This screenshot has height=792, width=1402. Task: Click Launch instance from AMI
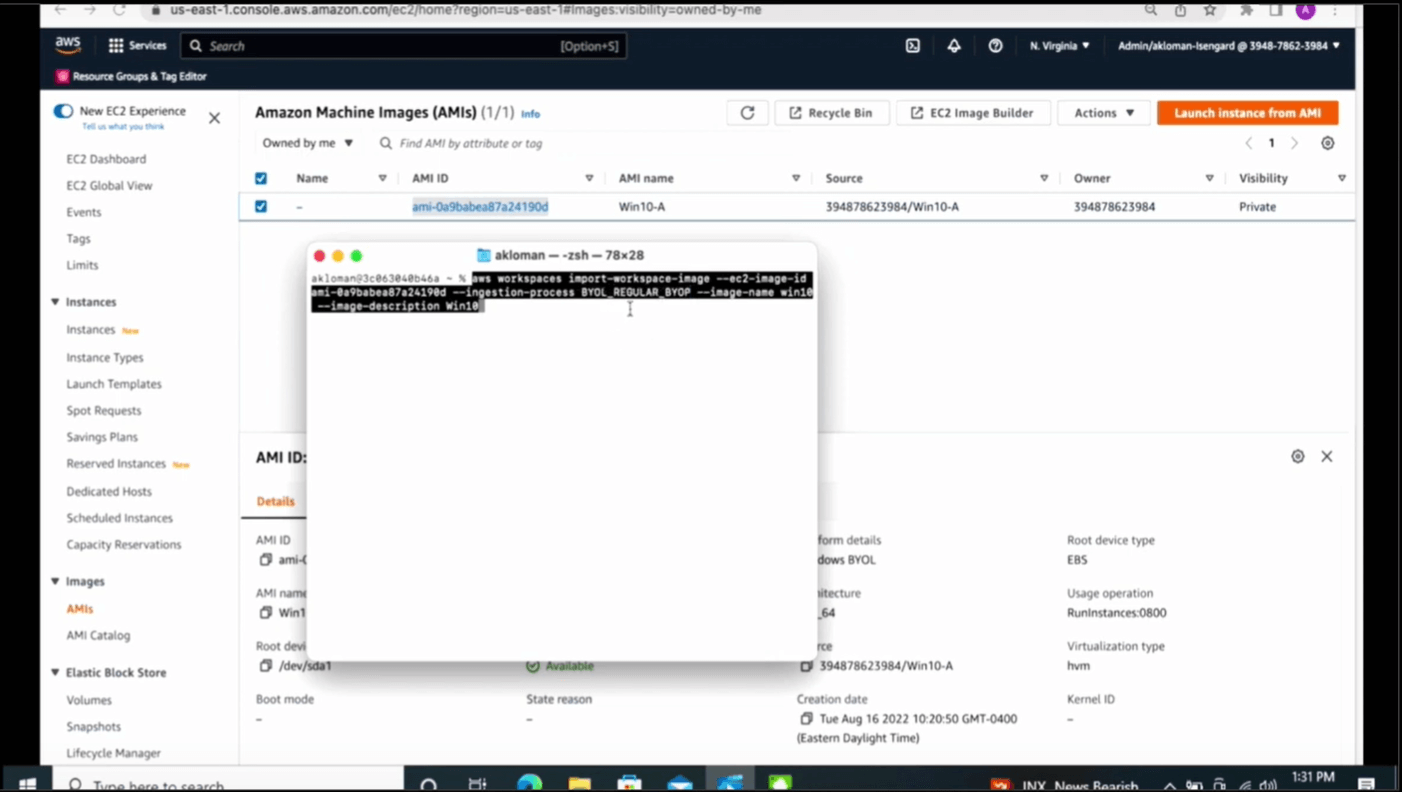coord(1246,112)
